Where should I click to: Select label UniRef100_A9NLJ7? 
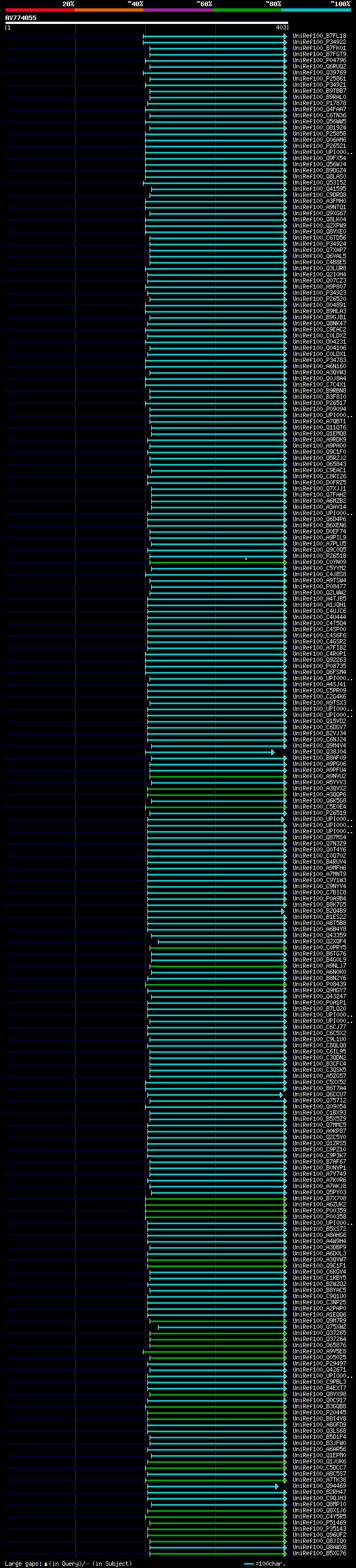tap(319, 966)
